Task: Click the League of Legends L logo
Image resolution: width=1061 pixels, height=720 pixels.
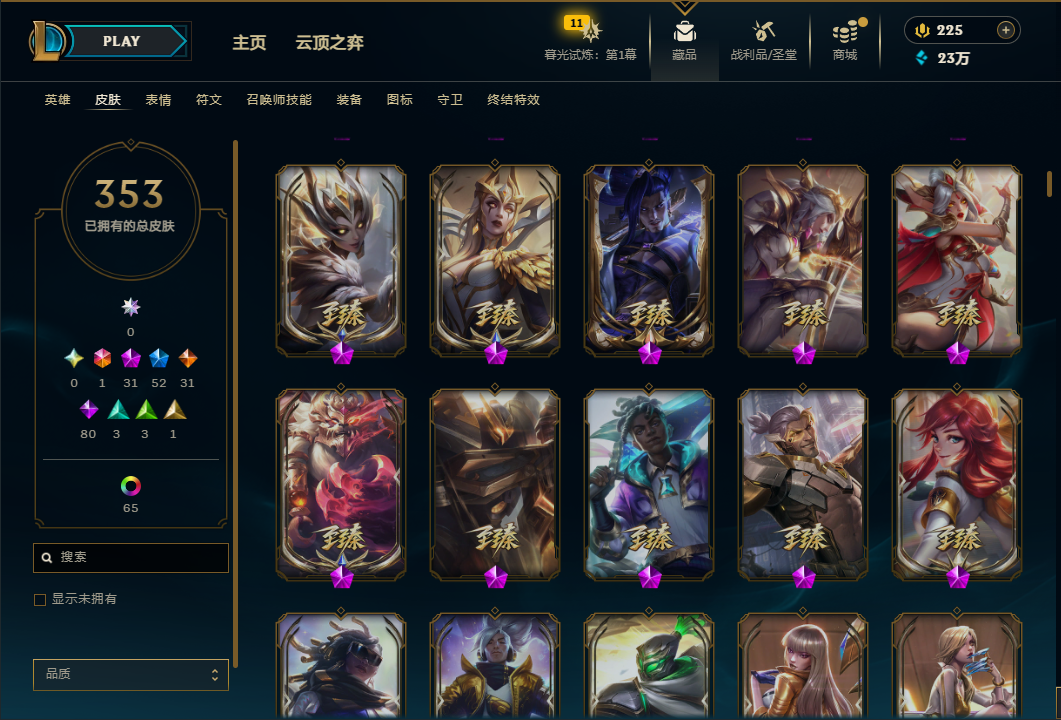Action: coord(46,41)
